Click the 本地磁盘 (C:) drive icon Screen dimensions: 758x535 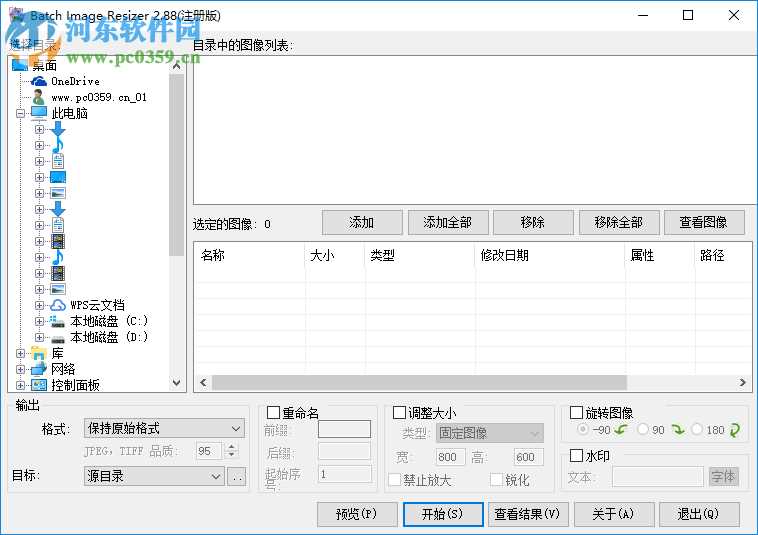(58, 321)
